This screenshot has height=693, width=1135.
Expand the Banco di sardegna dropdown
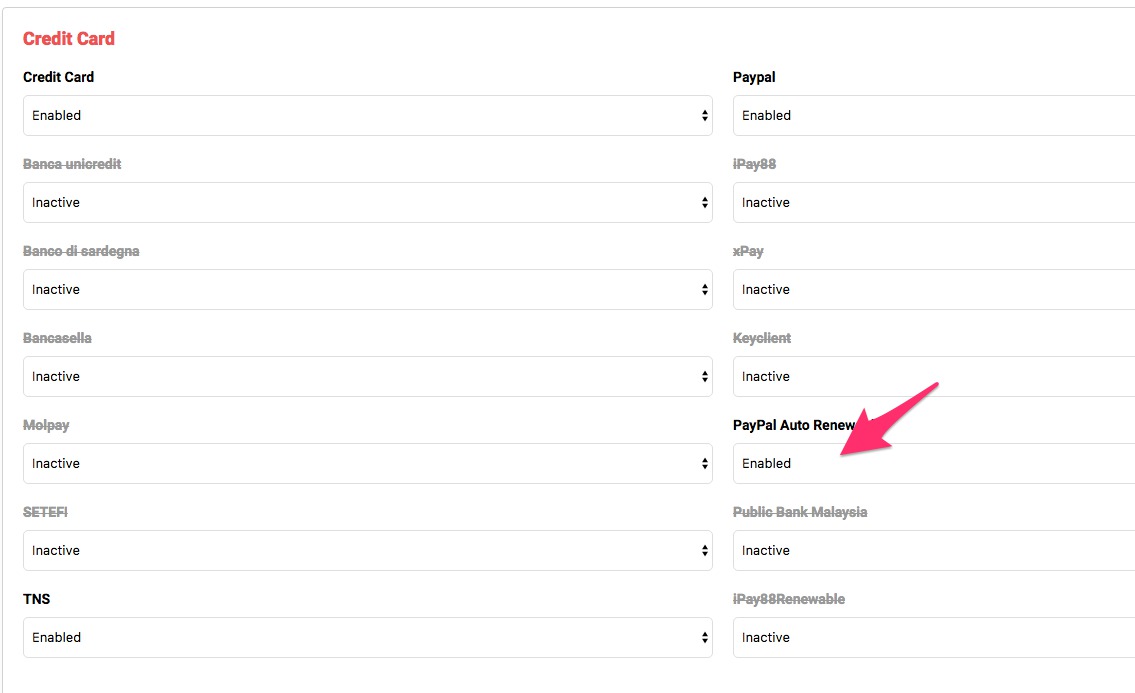point(367,290)
